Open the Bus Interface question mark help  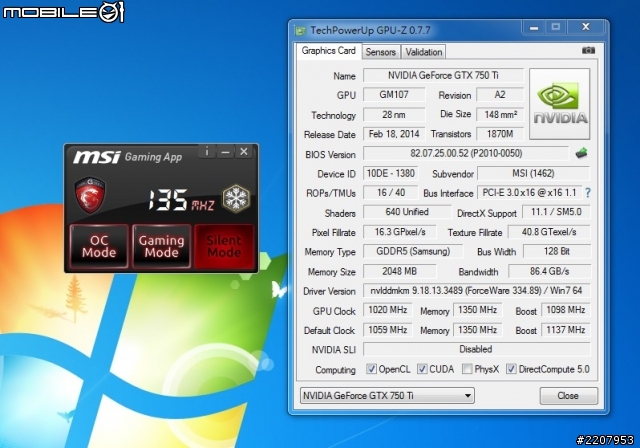pos(588,193)
